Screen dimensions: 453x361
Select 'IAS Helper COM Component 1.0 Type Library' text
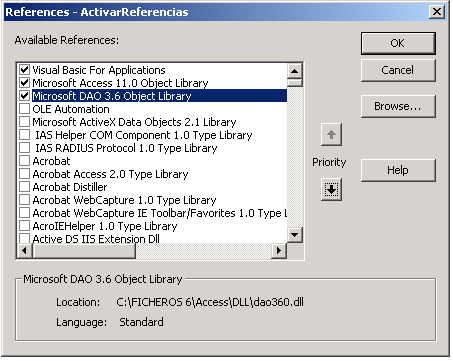coord(144,135)
